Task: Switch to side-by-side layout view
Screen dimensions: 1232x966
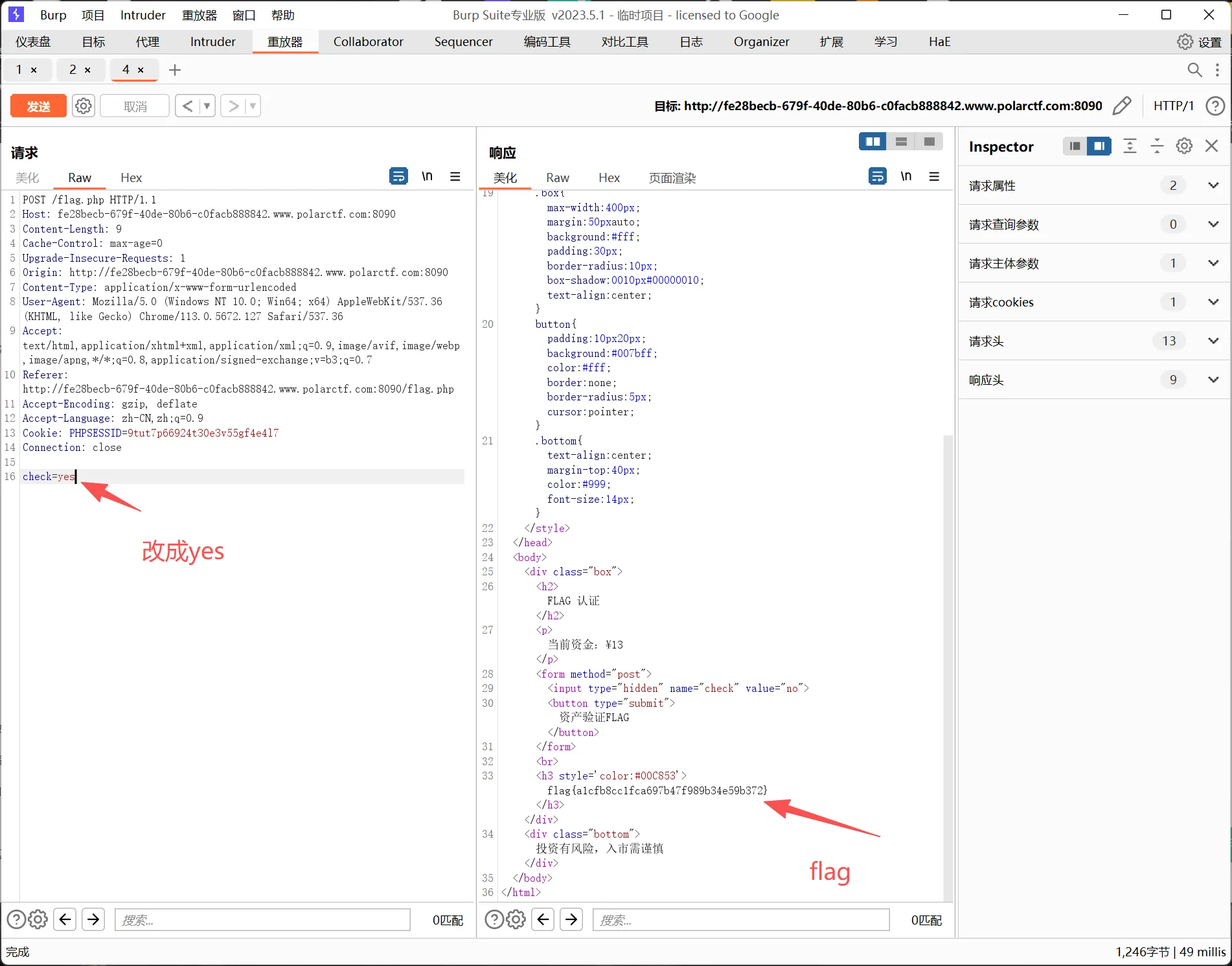Action: click(873, 141)
